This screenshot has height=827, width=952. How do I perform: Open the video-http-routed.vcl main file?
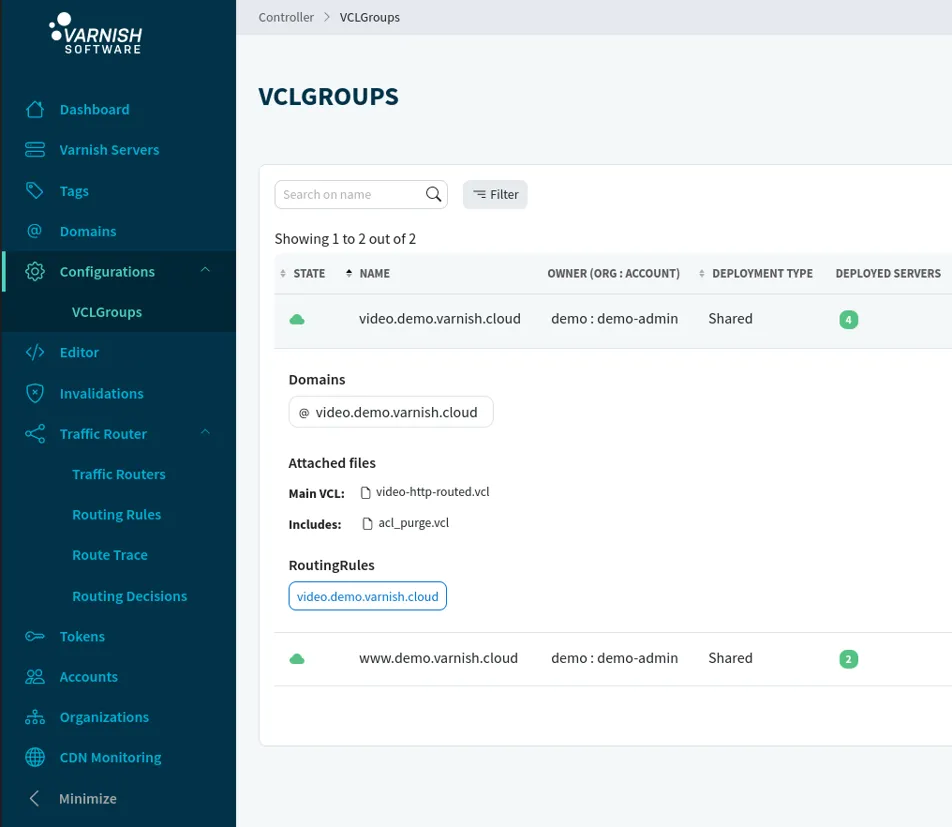(432, 492)
